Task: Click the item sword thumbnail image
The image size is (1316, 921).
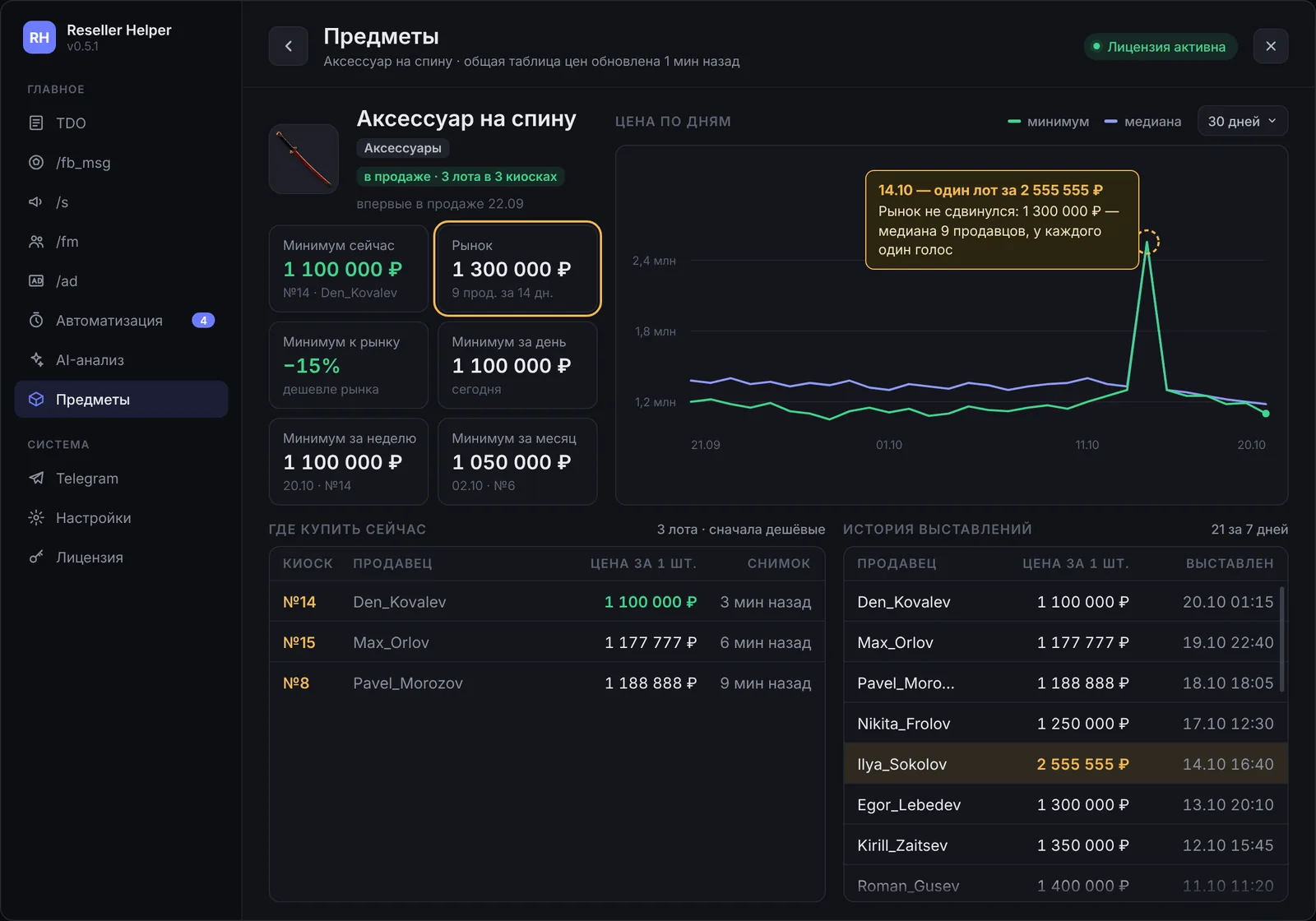Action: pyautogui.click(x=304, y=160)
